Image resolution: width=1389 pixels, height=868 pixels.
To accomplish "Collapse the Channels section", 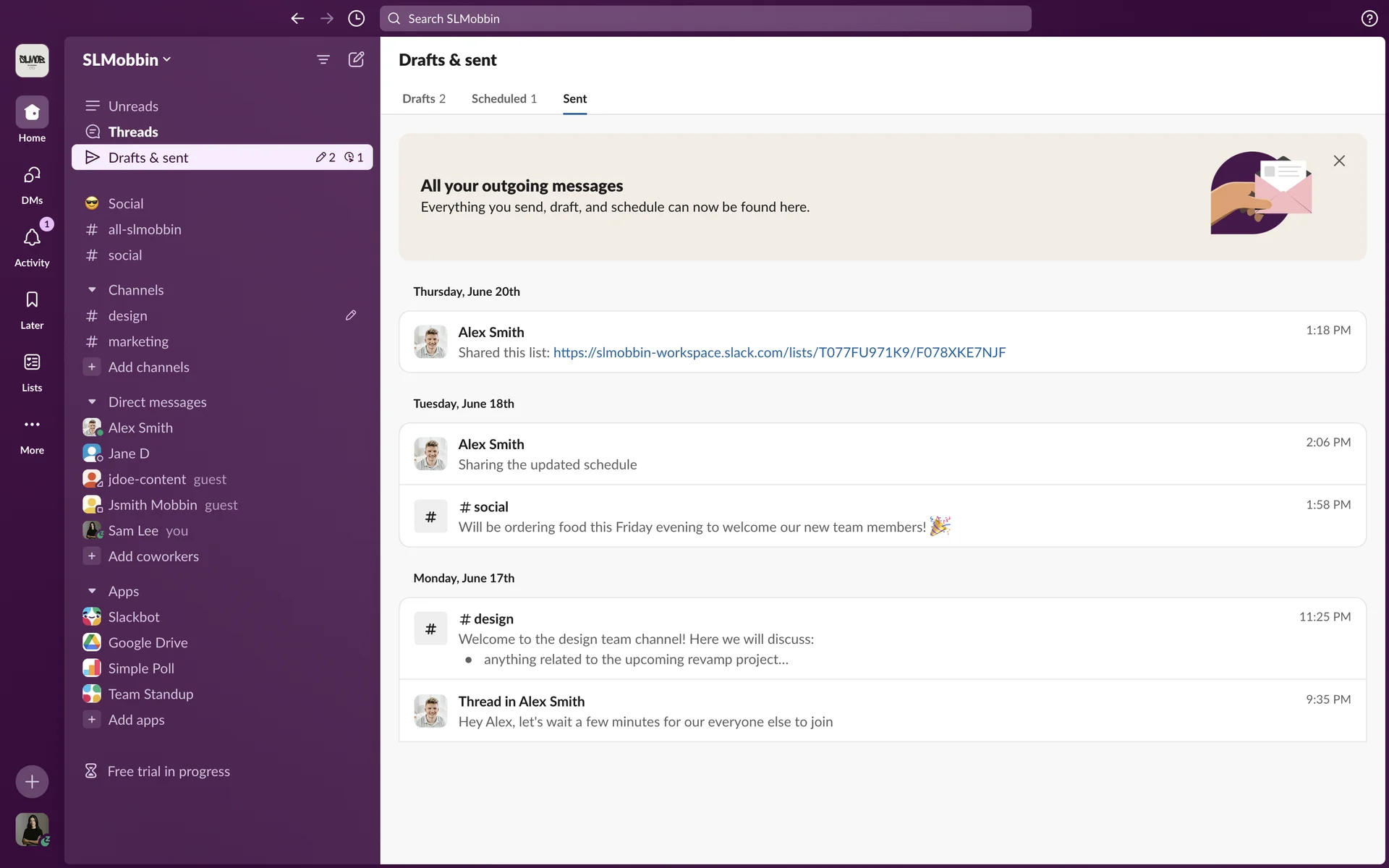I will 92,290.
